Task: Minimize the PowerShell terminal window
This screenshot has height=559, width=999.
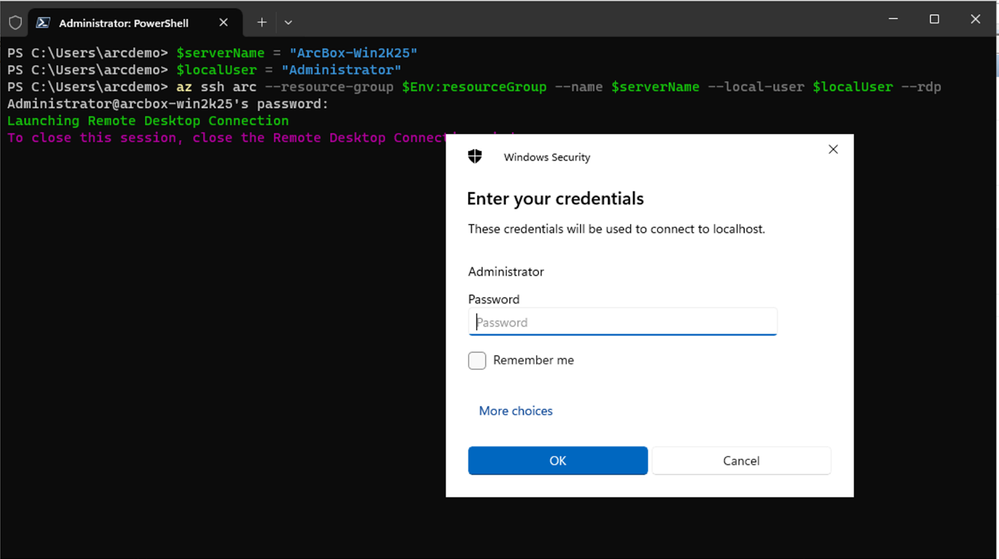Action: click(893, 19)
